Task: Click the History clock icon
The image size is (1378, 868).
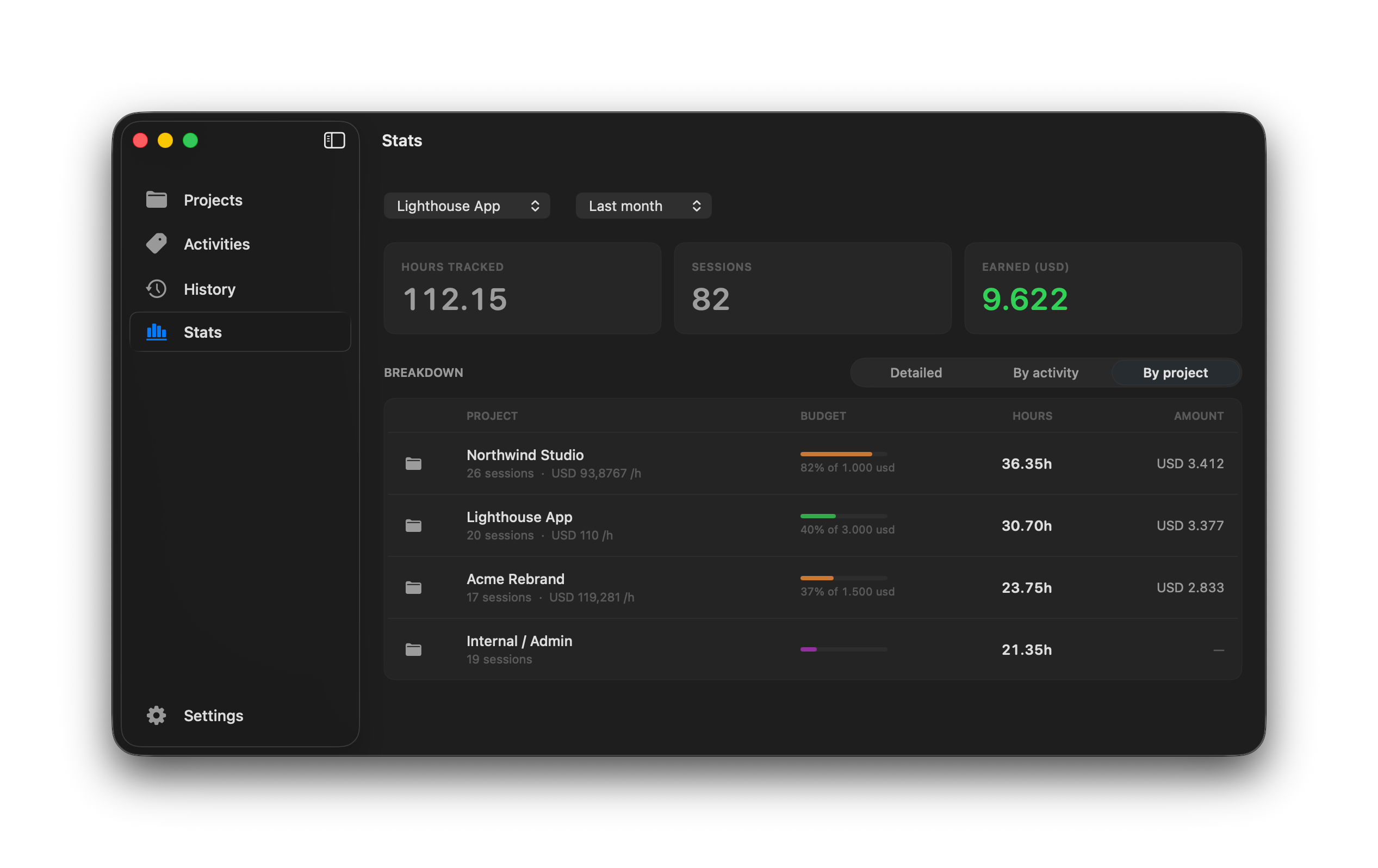Action: point(156,289)
